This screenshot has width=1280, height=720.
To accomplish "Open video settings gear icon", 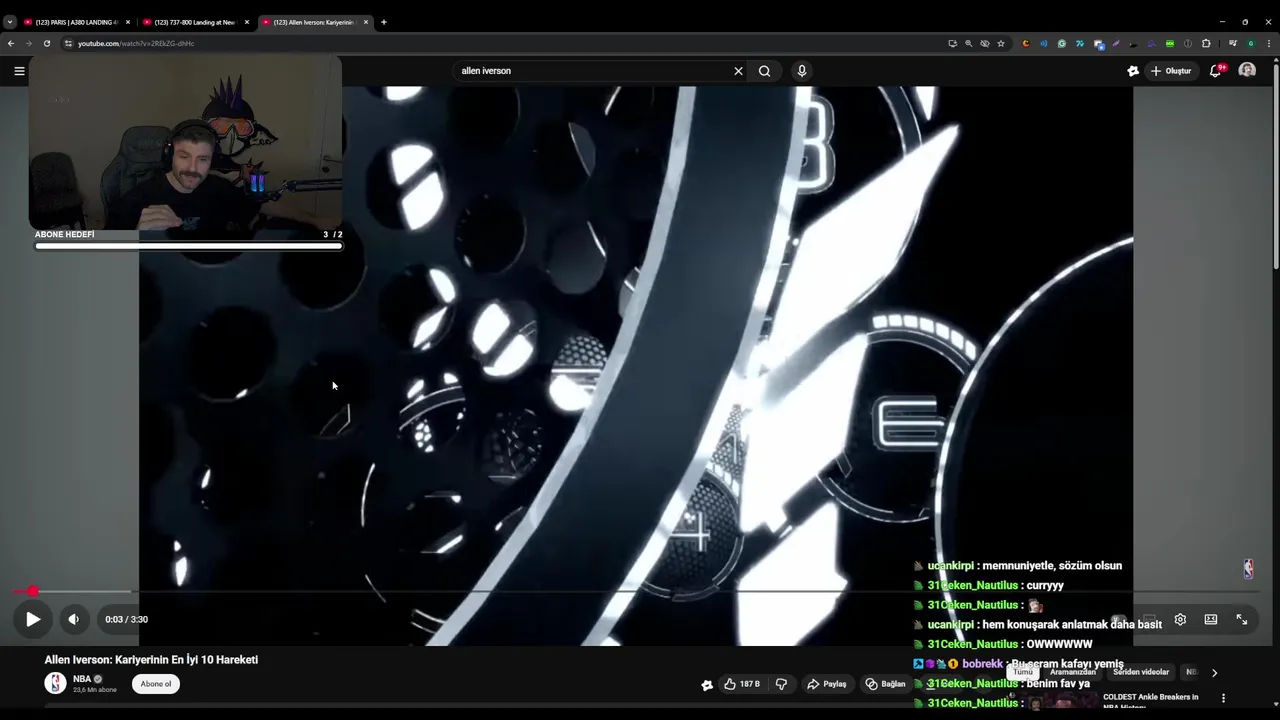I will pyautogui.click(x=1180, y=619).
